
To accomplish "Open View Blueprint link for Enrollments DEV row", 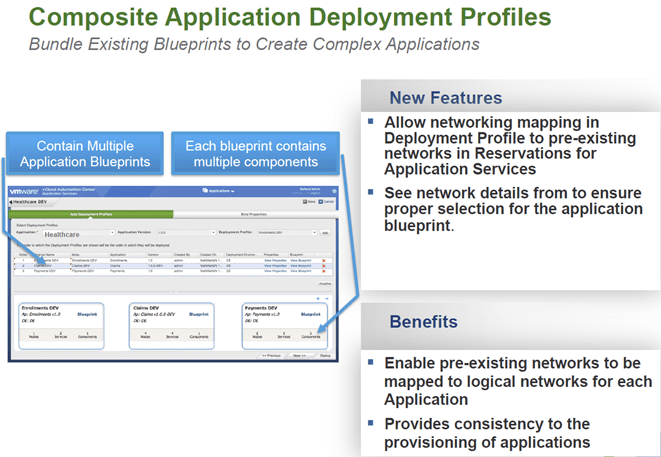I will click(302, 260).
